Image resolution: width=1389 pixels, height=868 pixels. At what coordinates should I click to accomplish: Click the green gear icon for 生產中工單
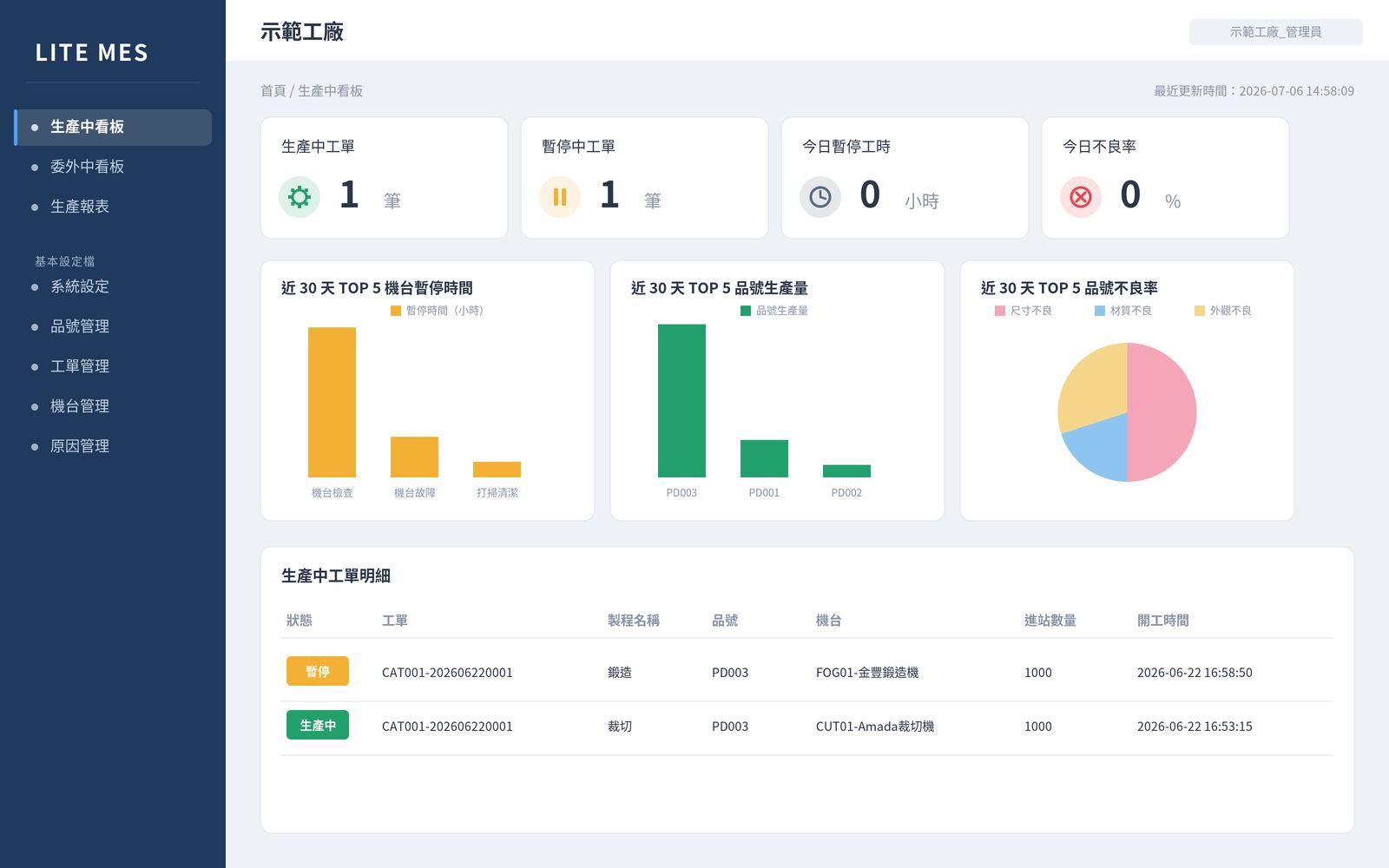coord(300,197)
